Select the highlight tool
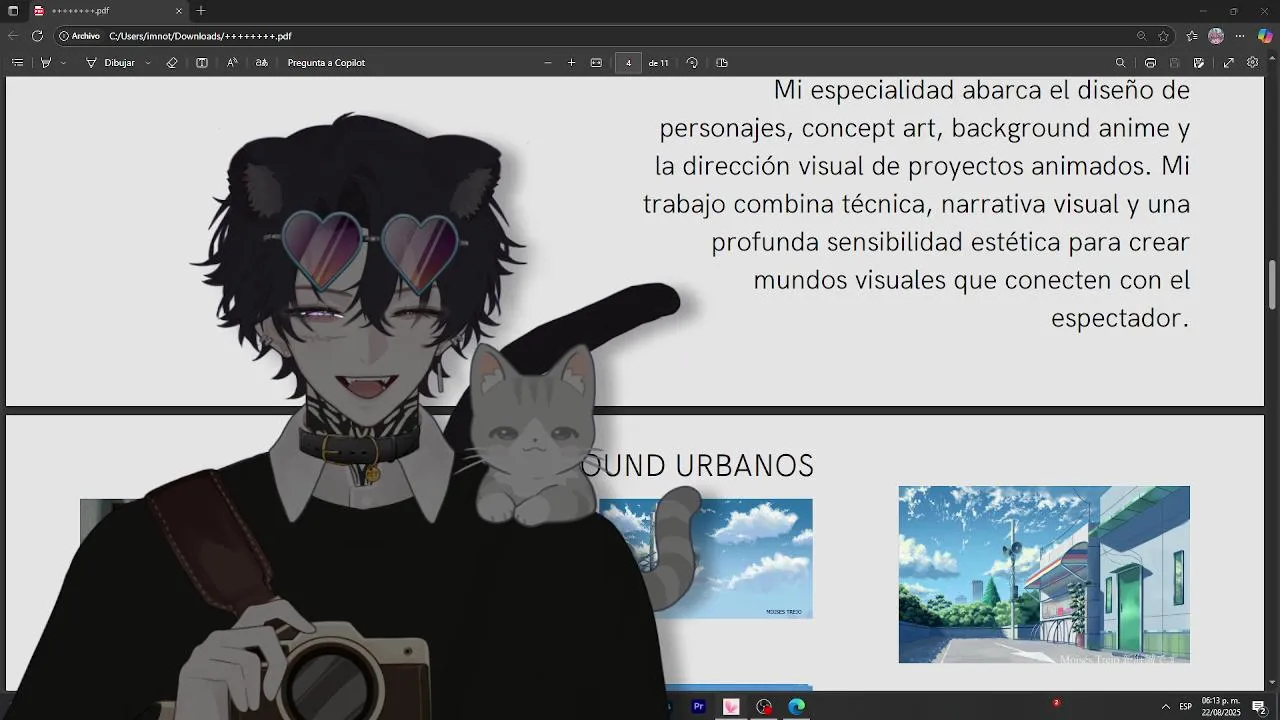 point(45,63)
